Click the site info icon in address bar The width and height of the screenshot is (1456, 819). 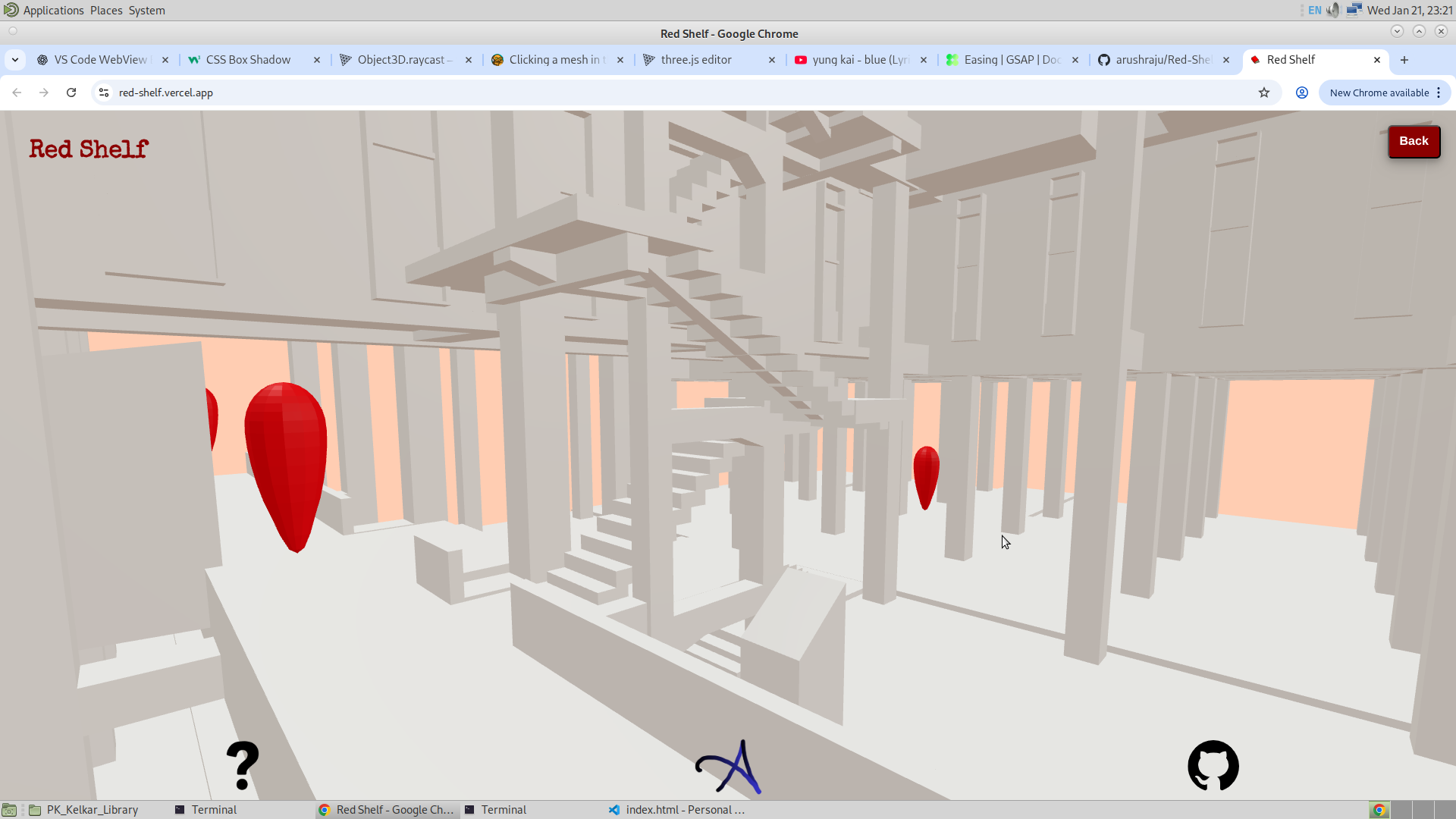tap(104, 93)
